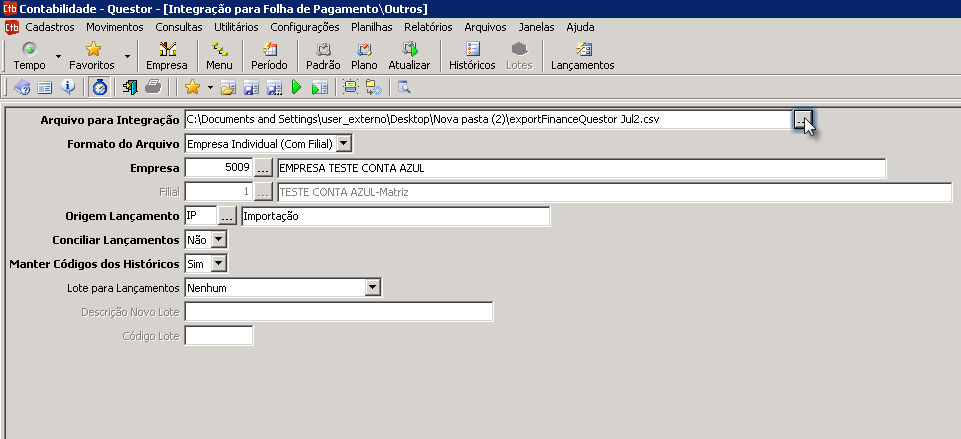The width and height of the screenshot is (961, 439).
Task: Open the Período toolbar button
Action: [x=269, y=55]
